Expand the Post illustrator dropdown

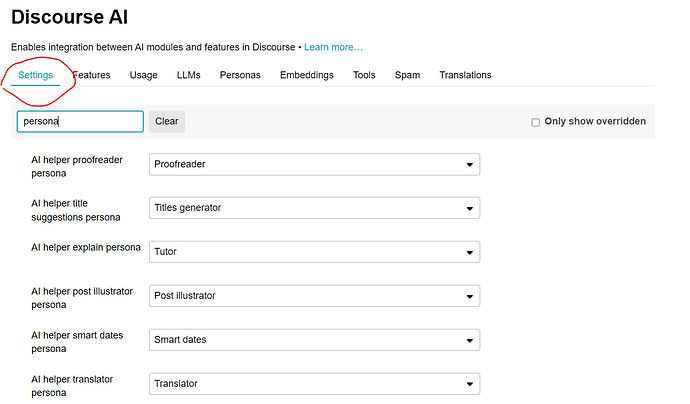click(x=314, y=296)
